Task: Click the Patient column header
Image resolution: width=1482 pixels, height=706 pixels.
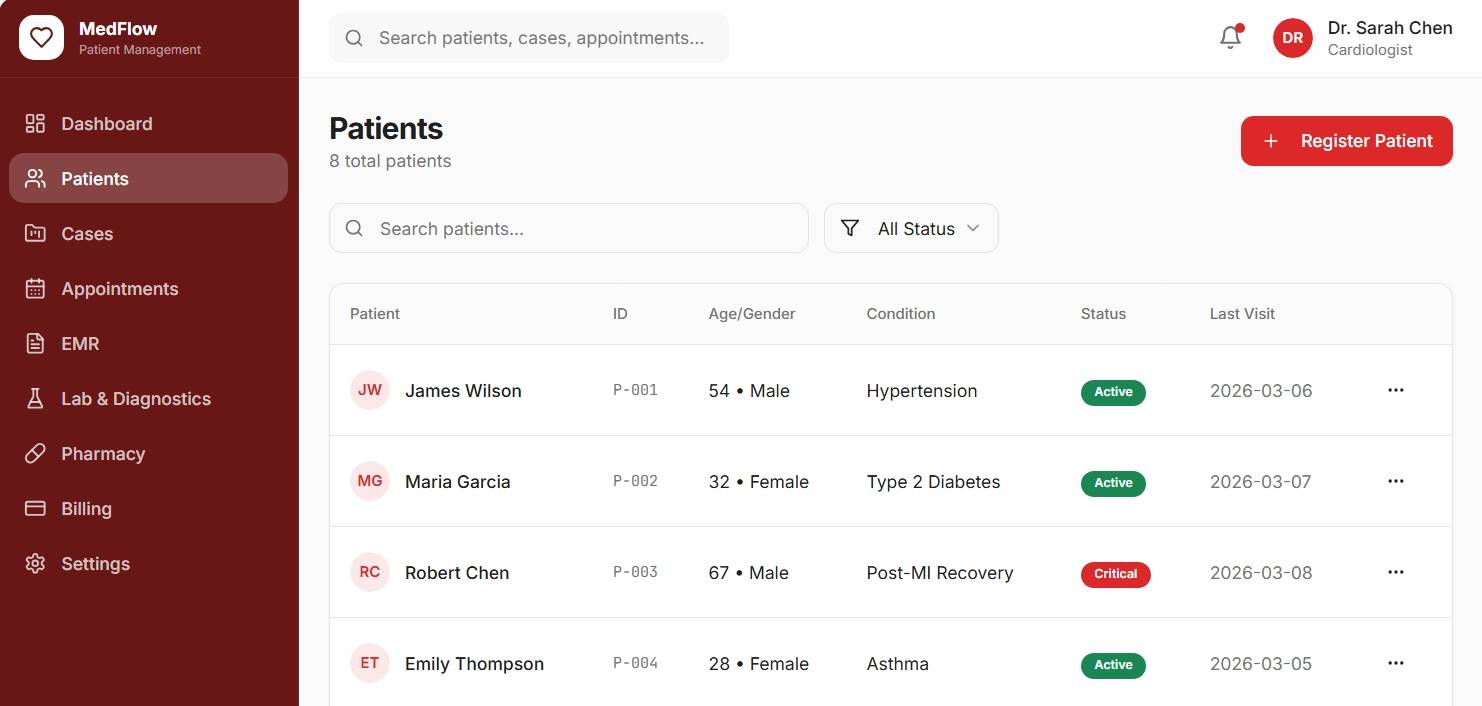Action: click(x=375, y=314)
